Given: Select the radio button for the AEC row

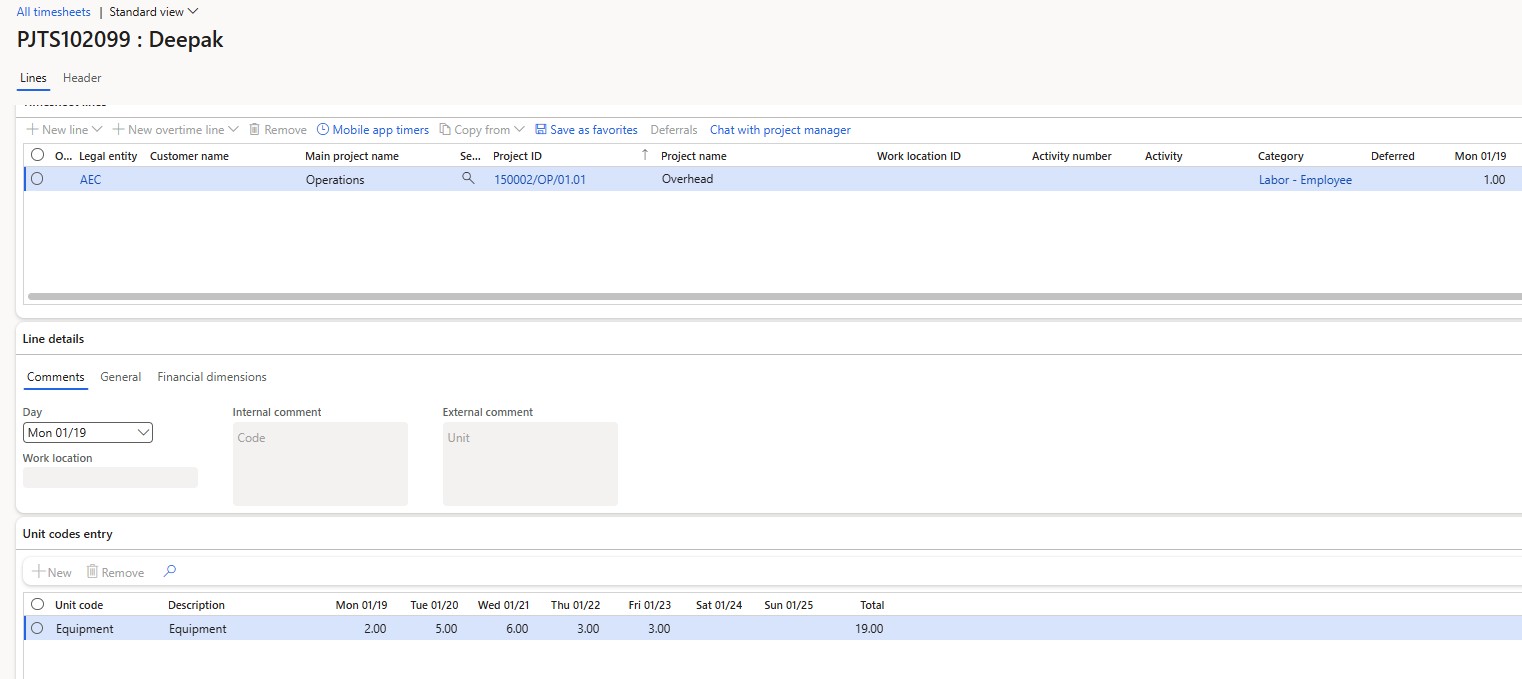Looking at the screenshot, I should click(x=37, y=179).
